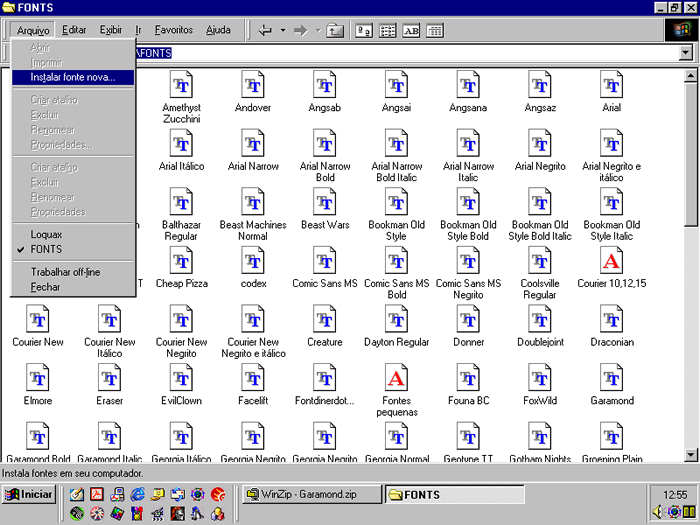This screenshot has height=525, width=700.
Task: Open the Back history dropdown arrow
Action: coord(283,30)
